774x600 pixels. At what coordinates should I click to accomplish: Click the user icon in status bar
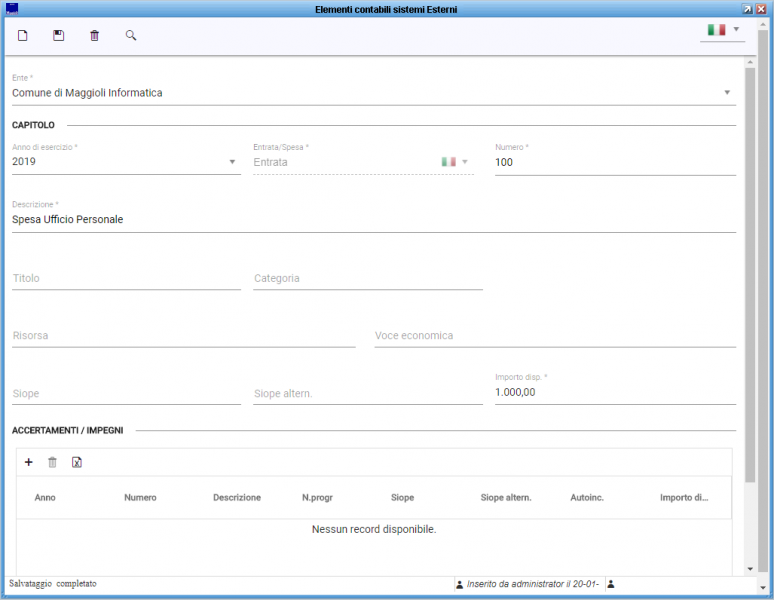click(611, 584)
